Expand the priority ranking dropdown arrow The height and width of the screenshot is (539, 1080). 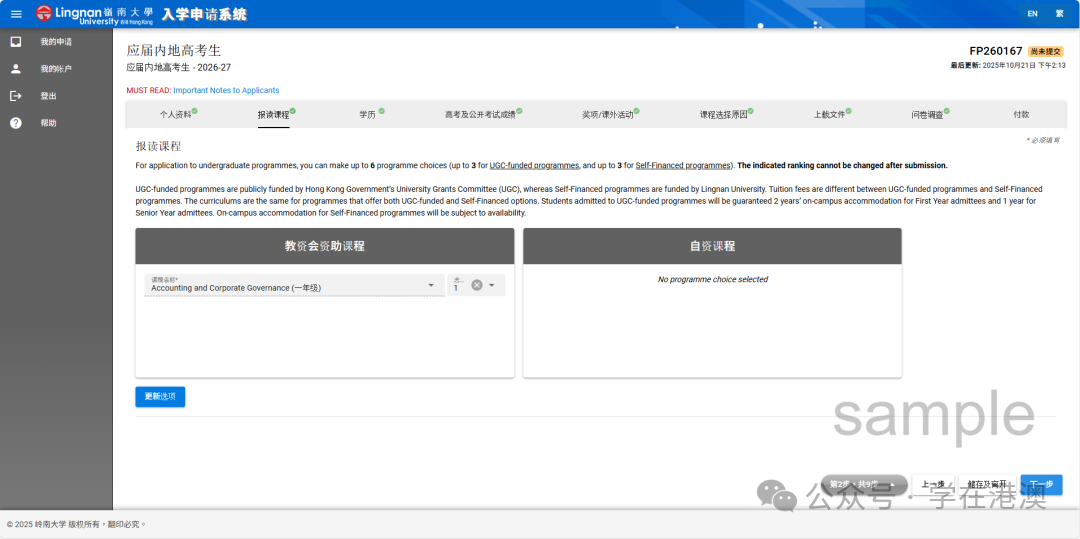pos(492,285)
